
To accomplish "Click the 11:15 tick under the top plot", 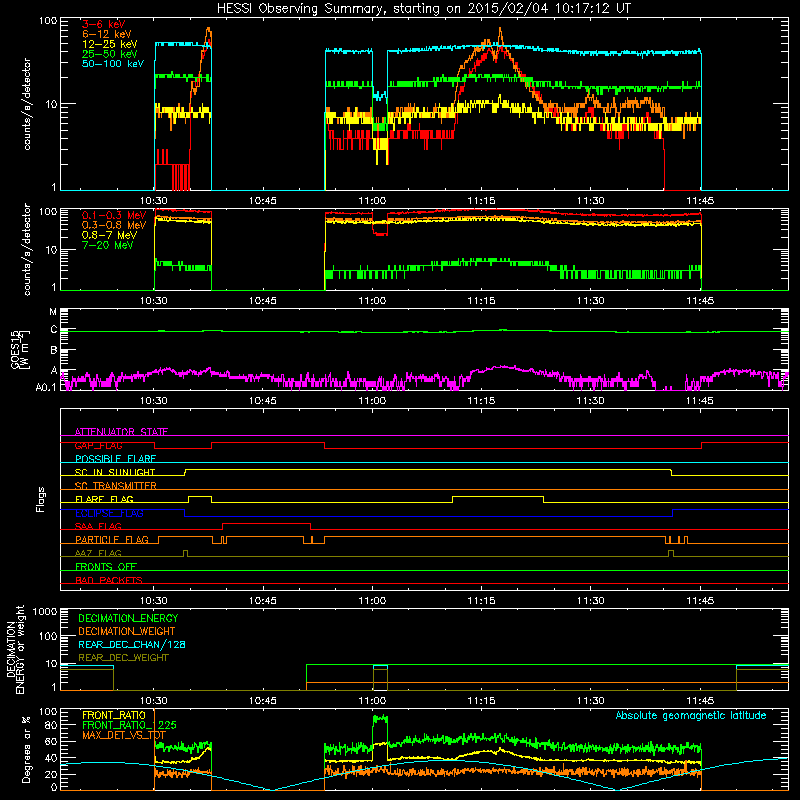I will [481, 201].
